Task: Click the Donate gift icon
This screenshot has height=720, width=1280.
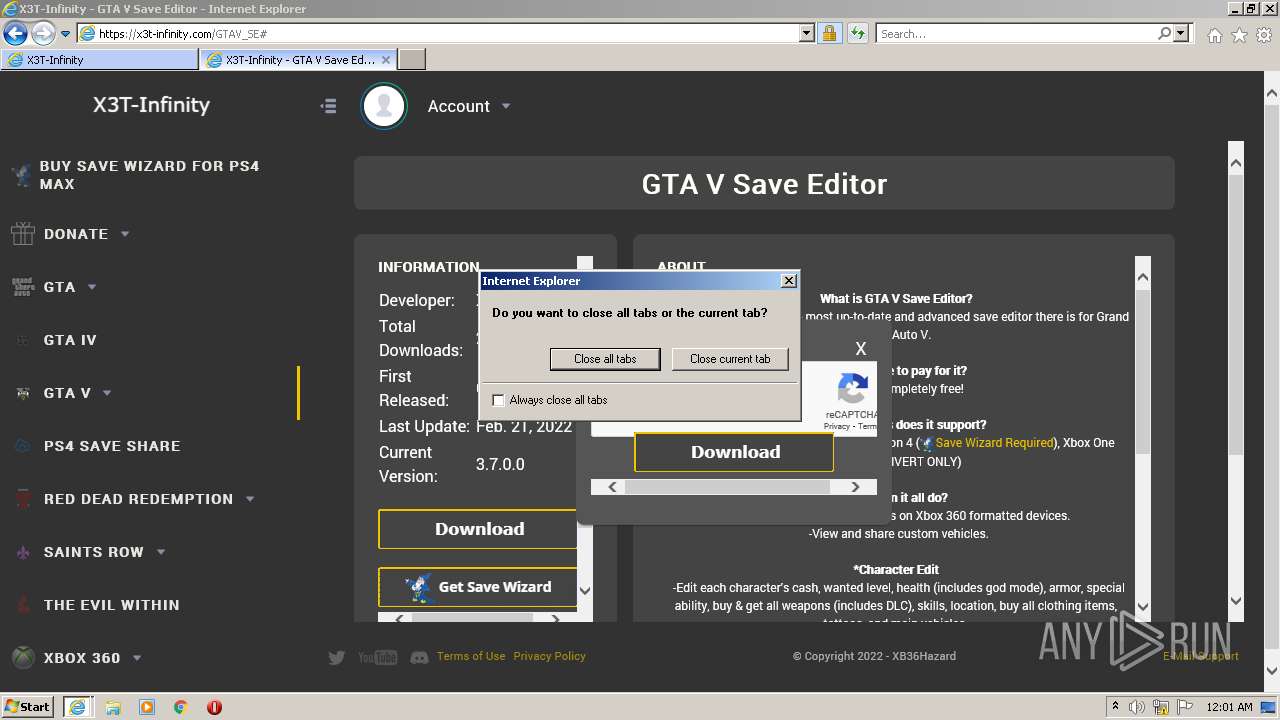Action: (22, 234)
